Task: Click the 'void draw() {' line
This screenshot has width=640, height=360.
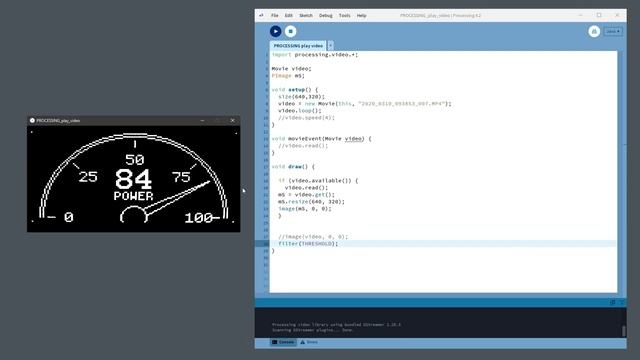Action: coord(293,167)
